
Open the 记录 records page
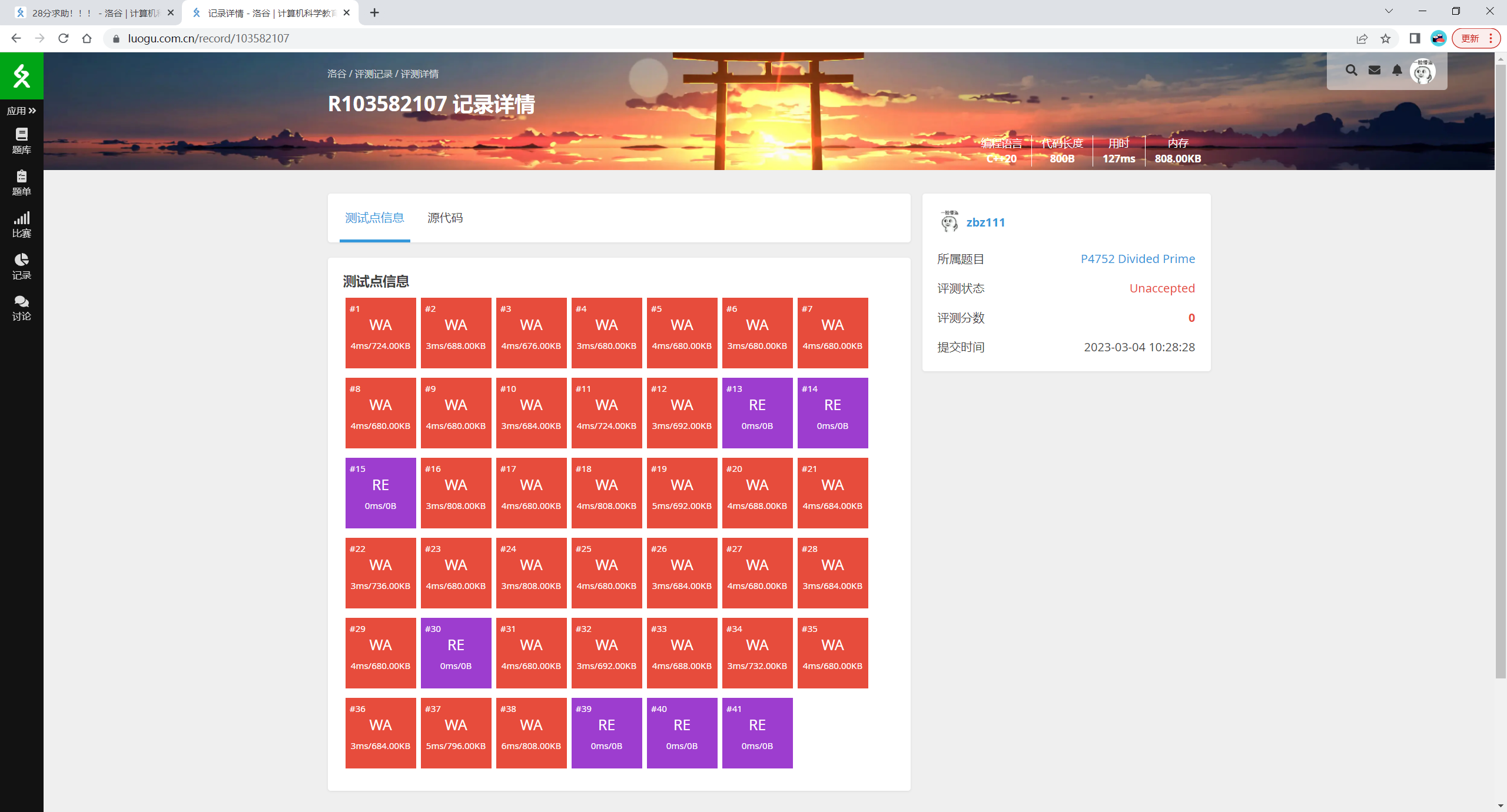[x=21, y=267]
